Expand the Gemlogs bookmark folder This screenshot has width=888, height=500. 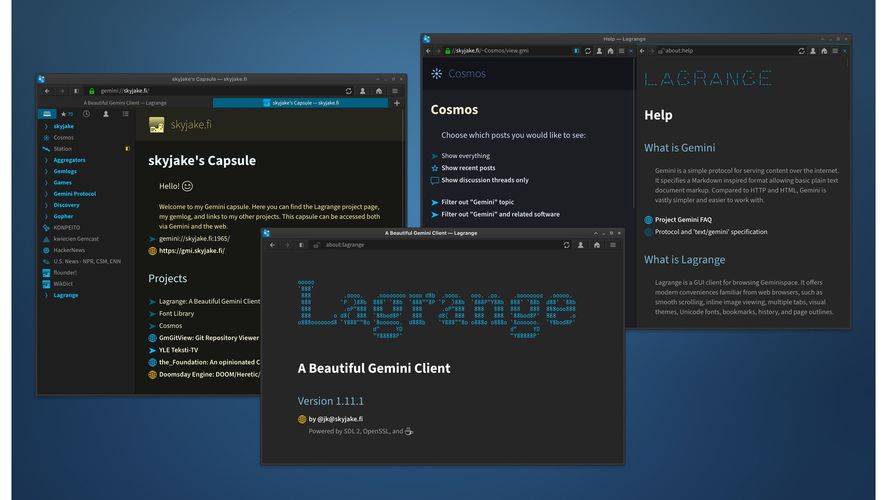point(64,171)
